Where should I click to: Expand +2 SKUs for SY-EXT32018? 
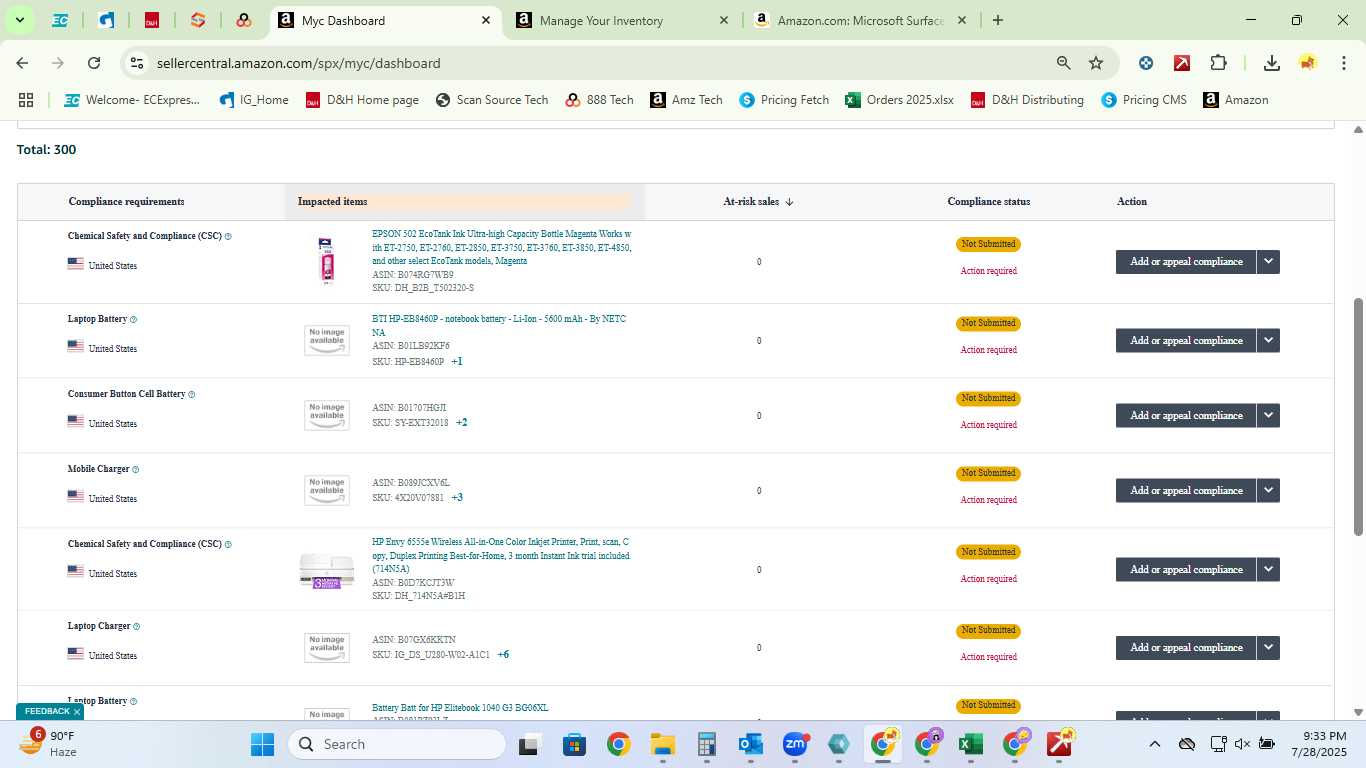click(x=462, y=423)
